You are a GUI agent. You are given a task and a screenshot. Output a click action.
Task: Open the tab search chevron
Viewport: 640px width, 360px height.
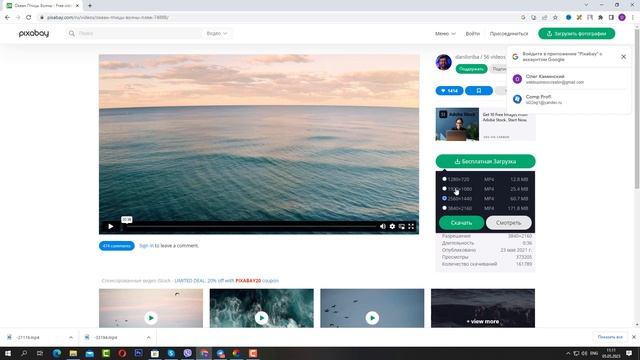(586, 5)
